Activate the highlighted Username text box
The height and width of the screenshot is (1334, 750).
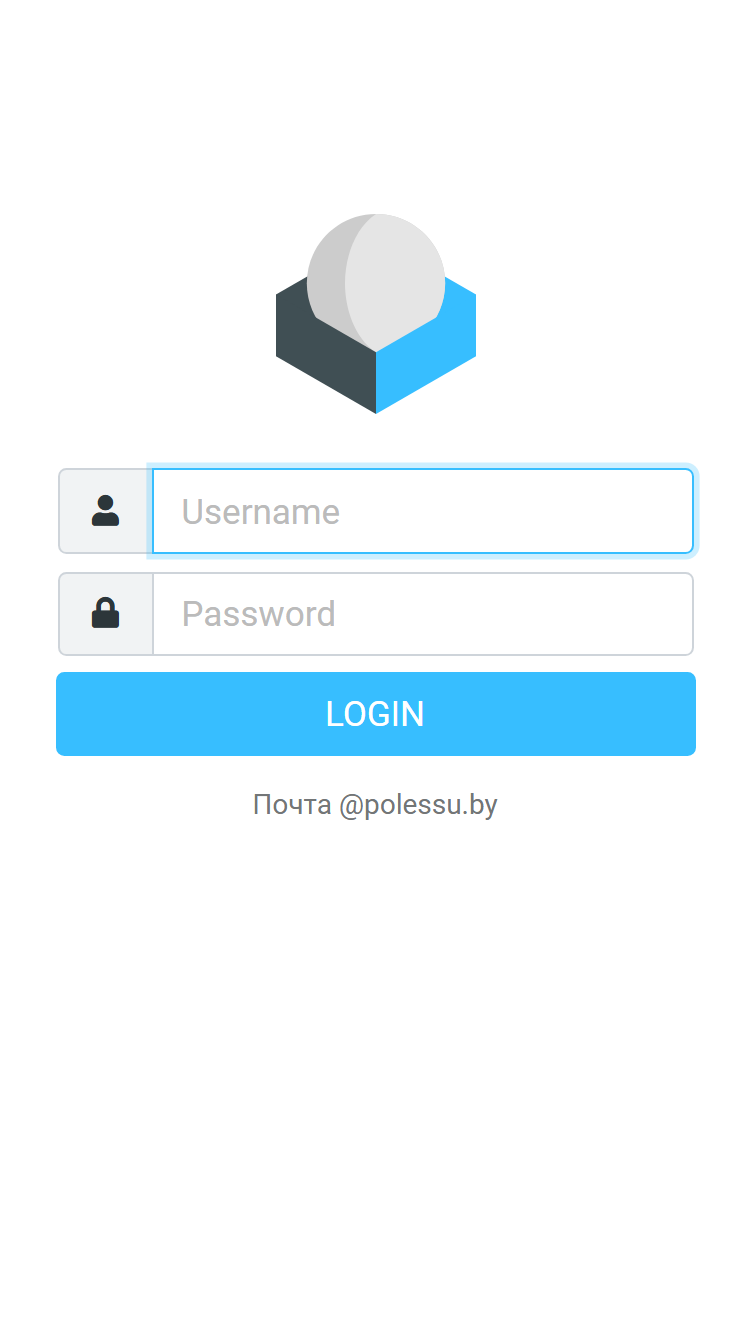coord(423,511)
